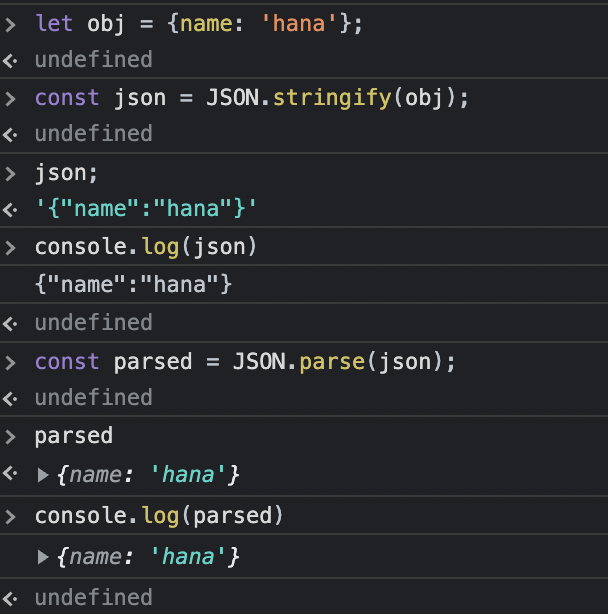This screenshot has height=614, width=608.
Task: Click the input chevron beside 'const parsed'
Action: coord(11,363)
